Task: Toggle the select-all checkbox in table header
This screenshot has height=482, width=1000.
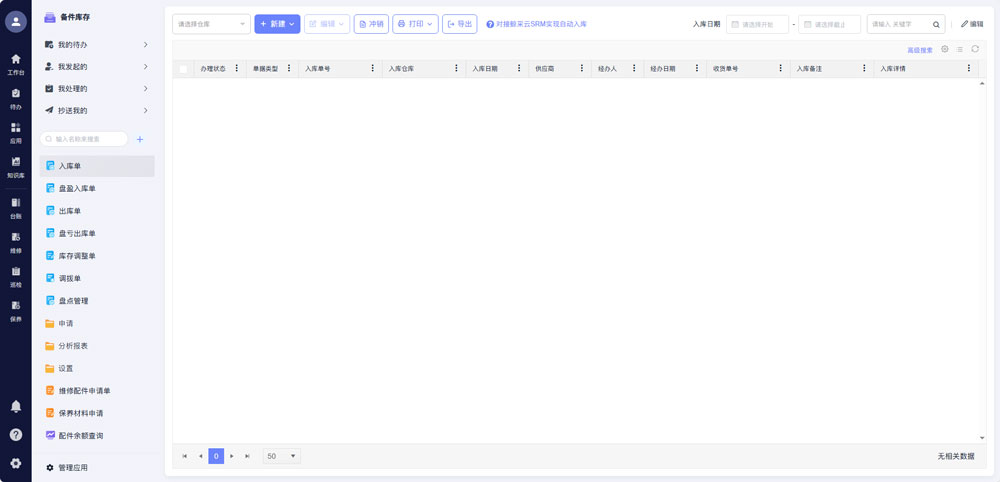Action: [183, 69]
